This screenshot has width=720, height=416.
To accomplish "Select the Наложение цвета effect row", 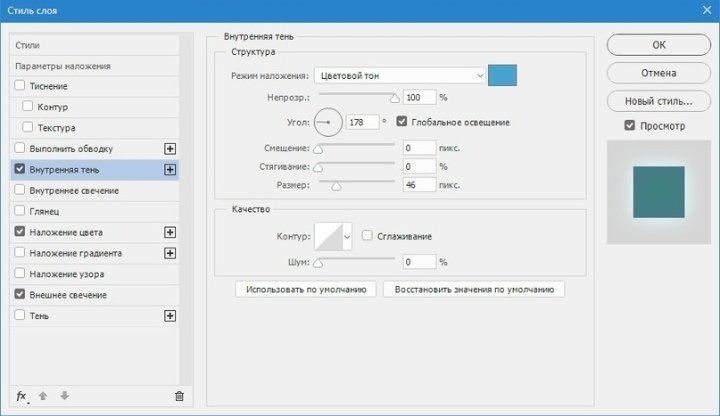I will coord(94,232).
